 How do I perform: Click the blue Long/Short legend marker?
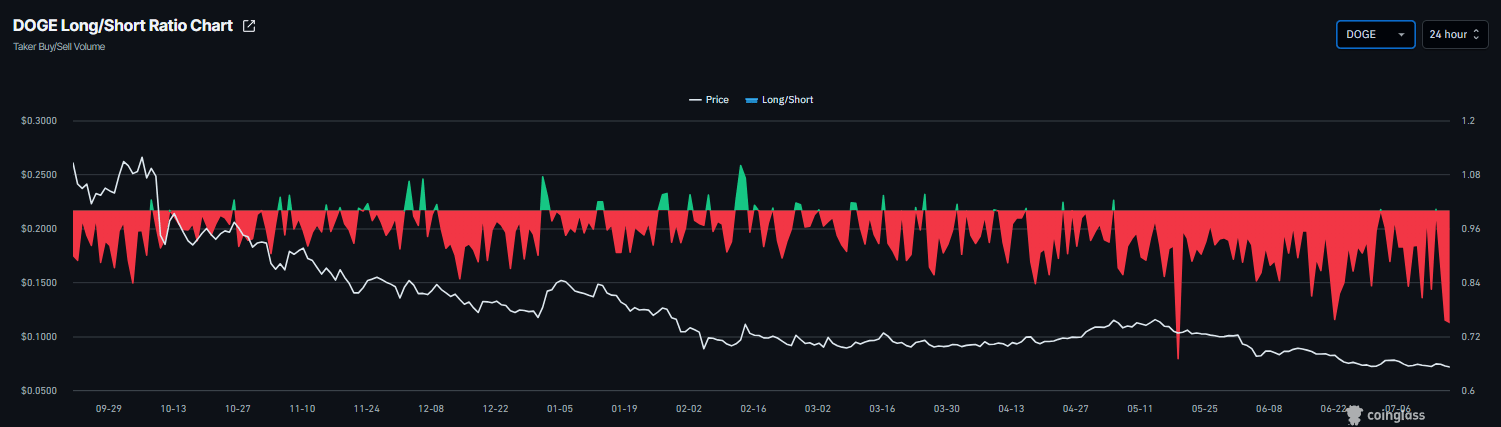[x=752, y=100]
